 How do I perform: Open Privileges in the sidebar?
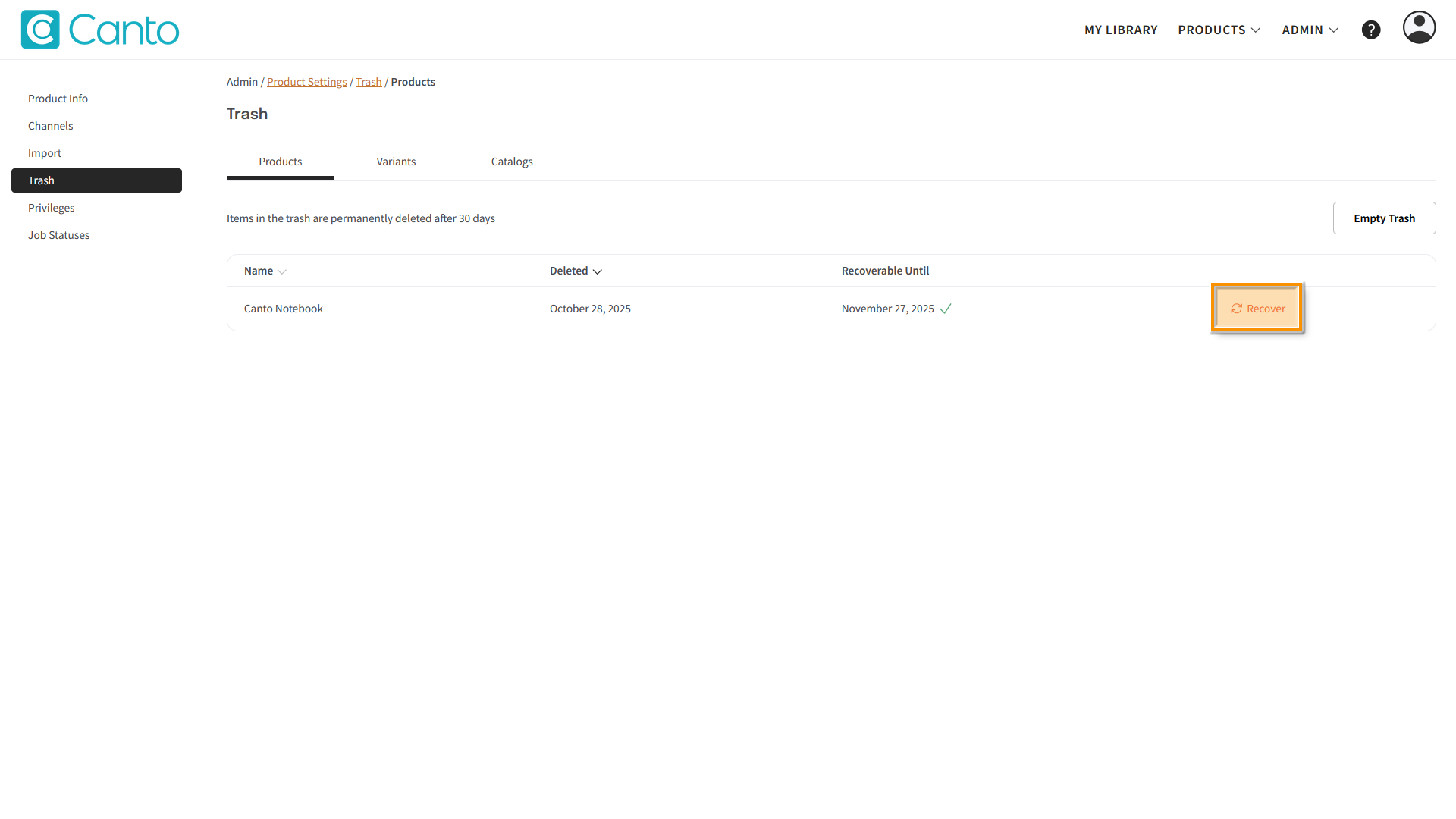pos(96,208)
